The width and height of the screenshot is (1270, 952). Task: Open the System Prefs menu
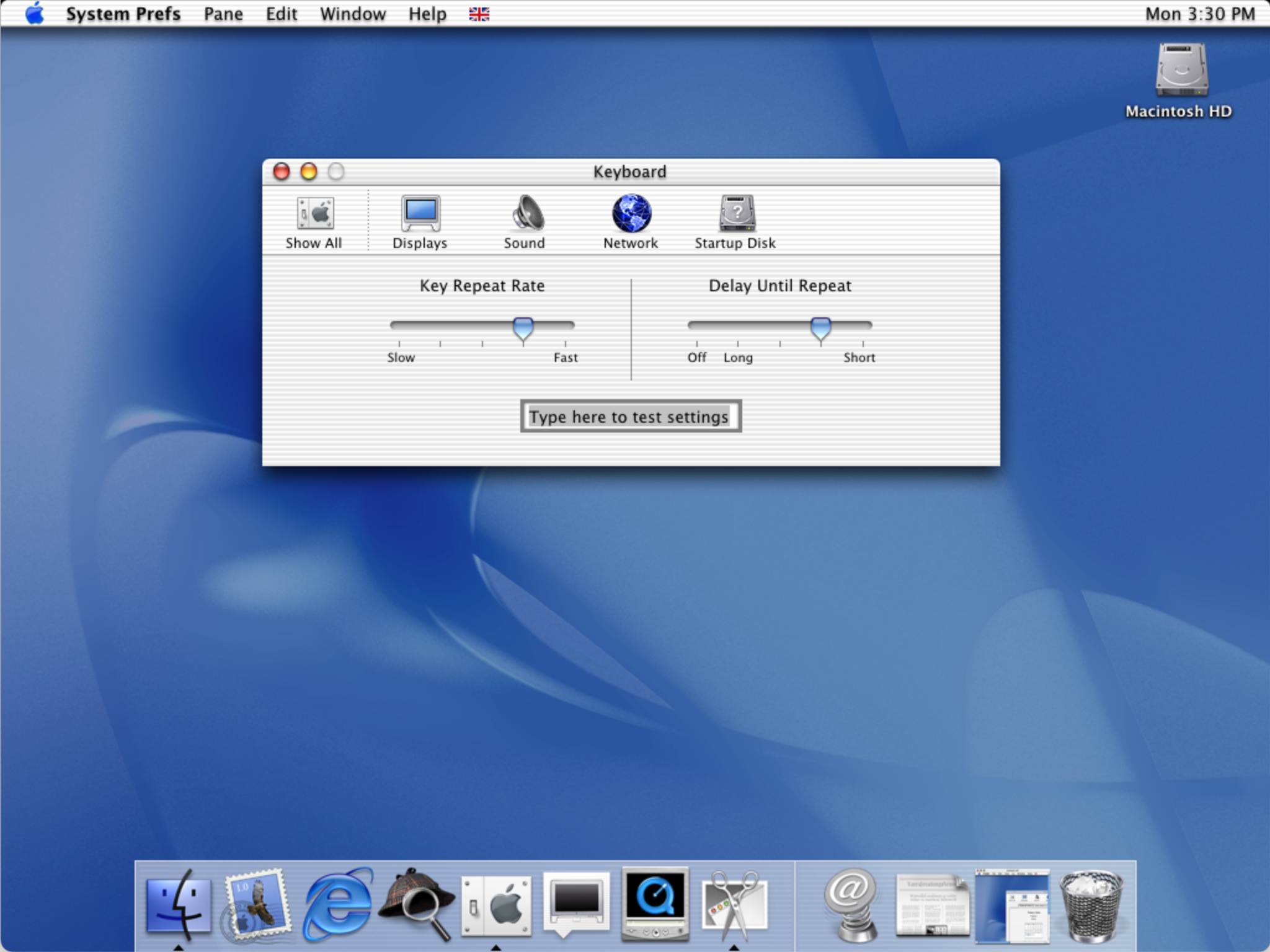point(123,14)
